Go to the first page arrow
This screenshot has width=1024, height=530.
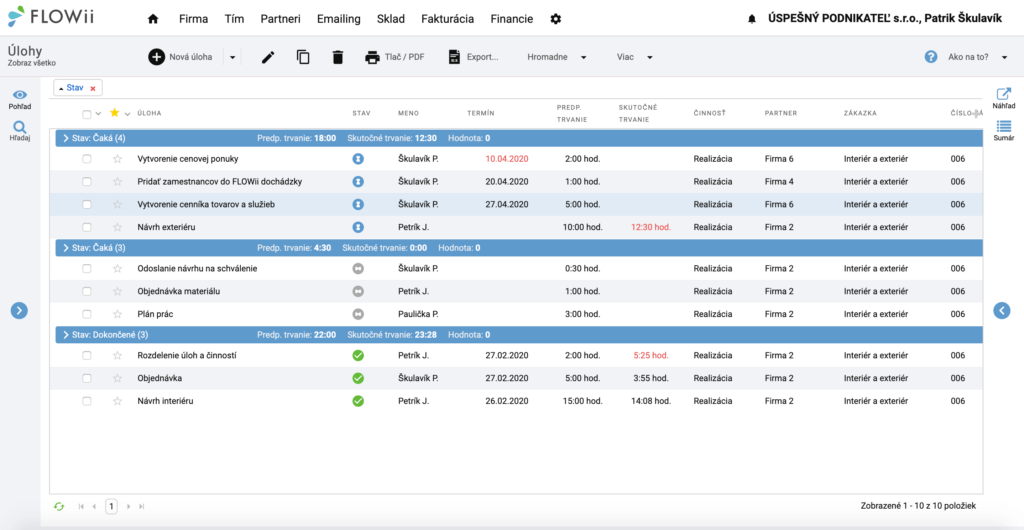[82, 506]
